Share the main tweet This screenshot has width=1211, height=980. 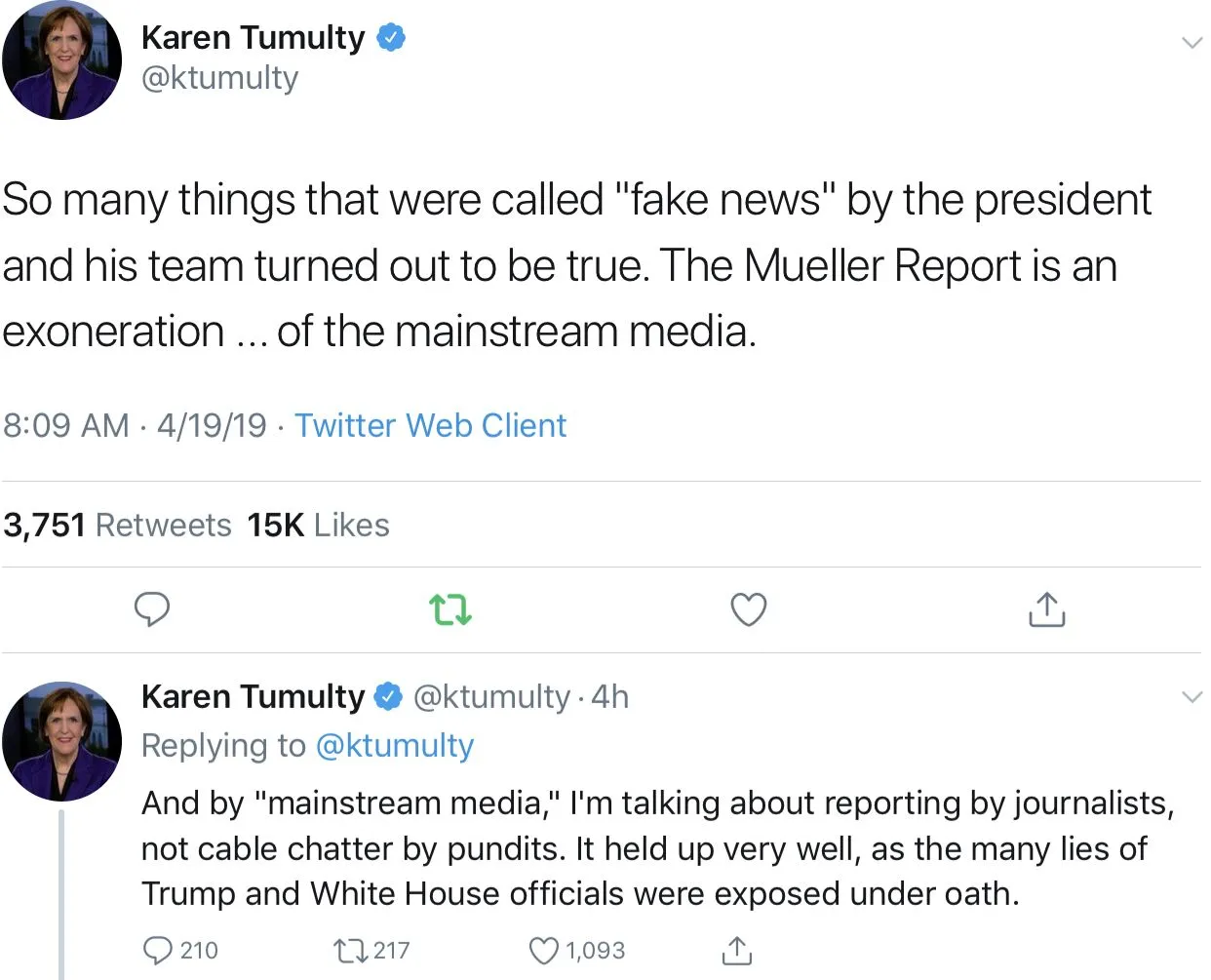click(x=1046, y=609)
